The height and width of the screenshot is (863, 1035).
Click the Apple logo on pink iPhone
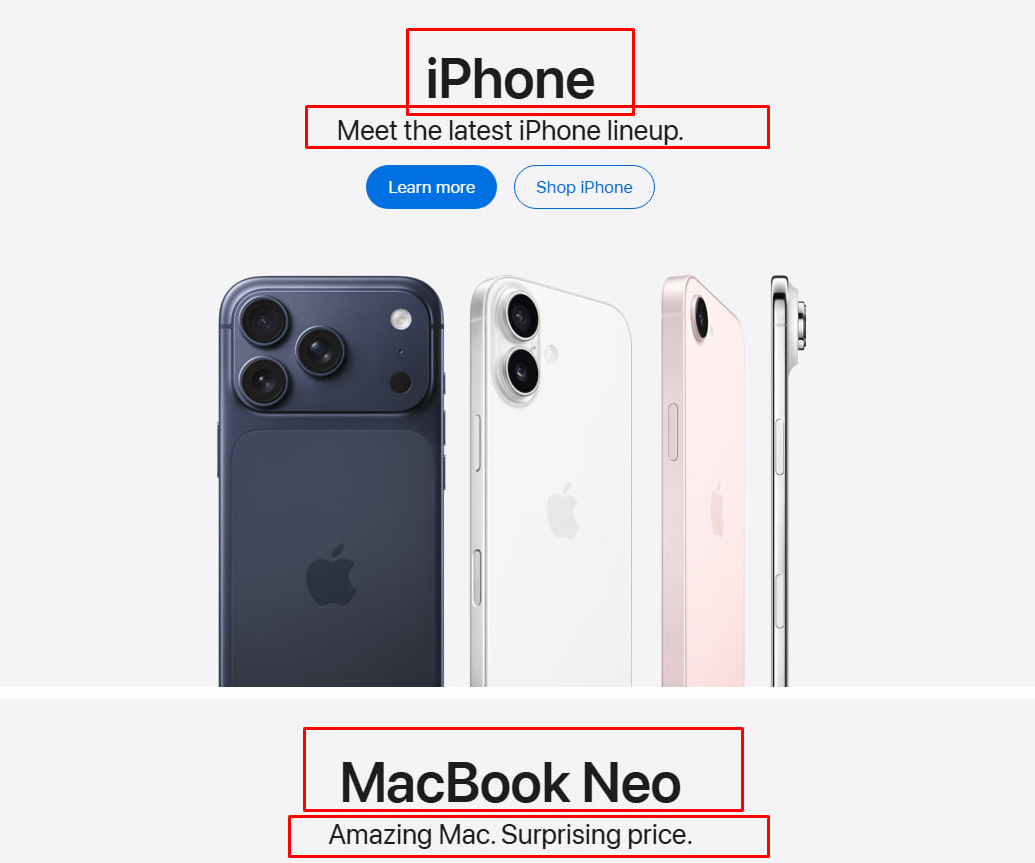point(717,509)
